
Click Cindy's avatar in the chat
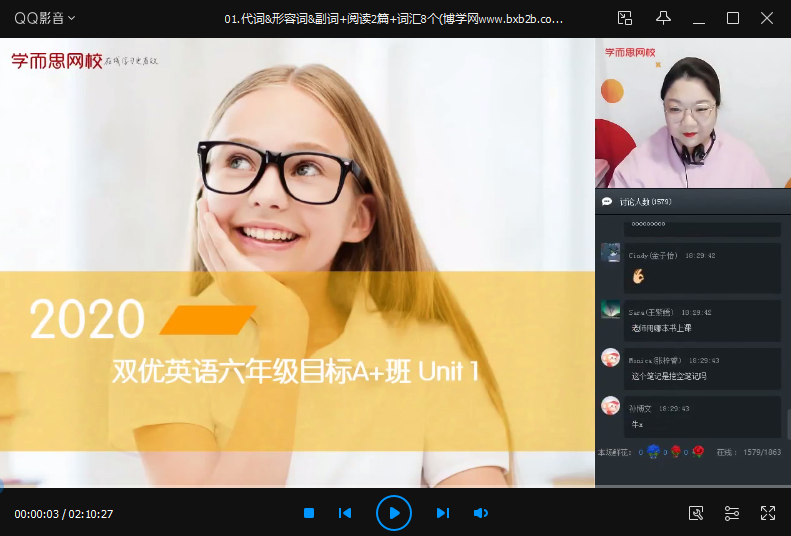610,254
